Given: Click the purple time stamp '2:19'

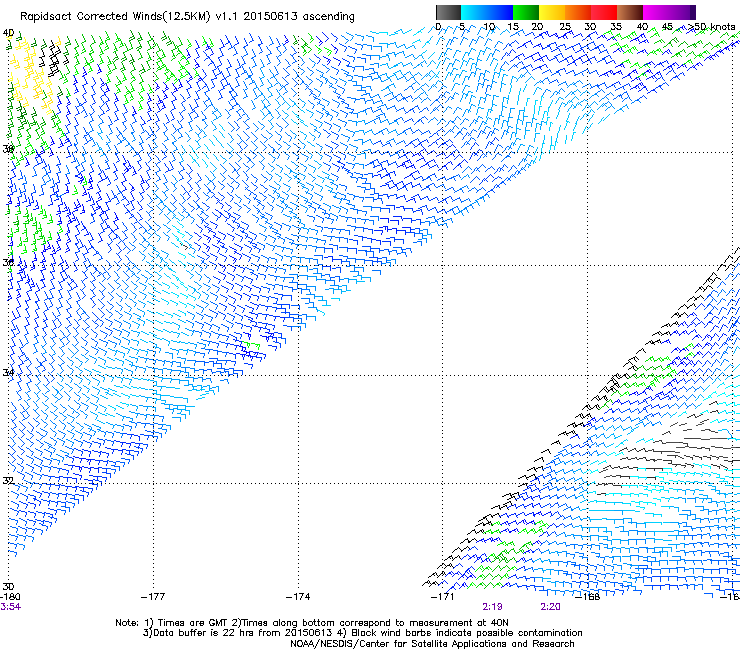Looking at the screenshot, I should (492, 607).
